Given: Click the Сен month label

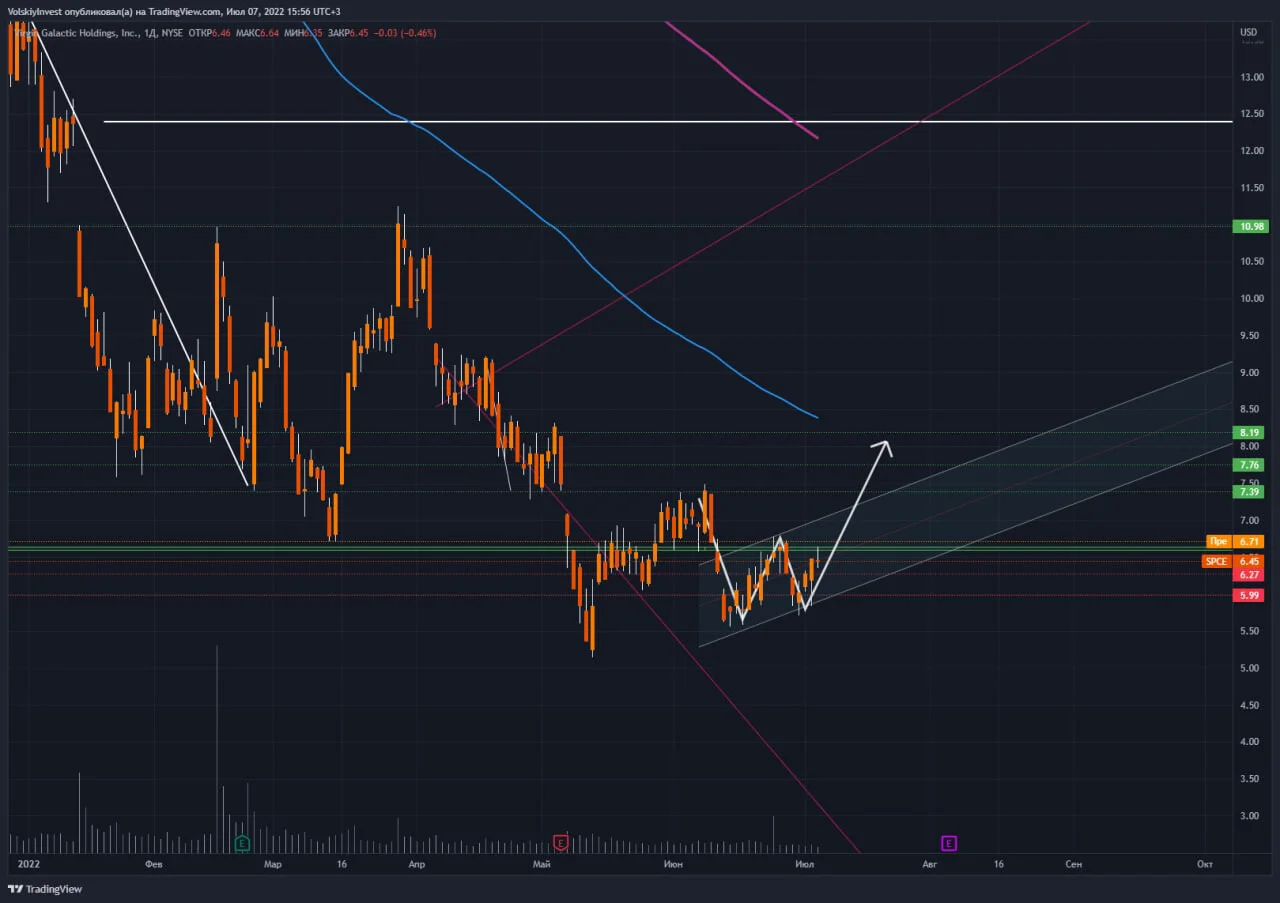Looking at the screenshot, I should 1074,863.
